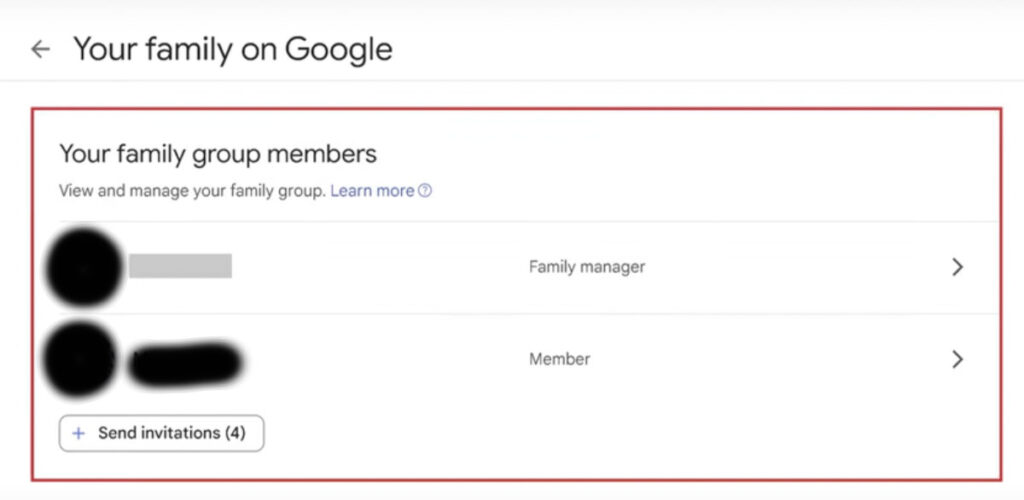Click the member's redacted name
The height and width of the screenshot is (500, 1024).
point(185,364)
